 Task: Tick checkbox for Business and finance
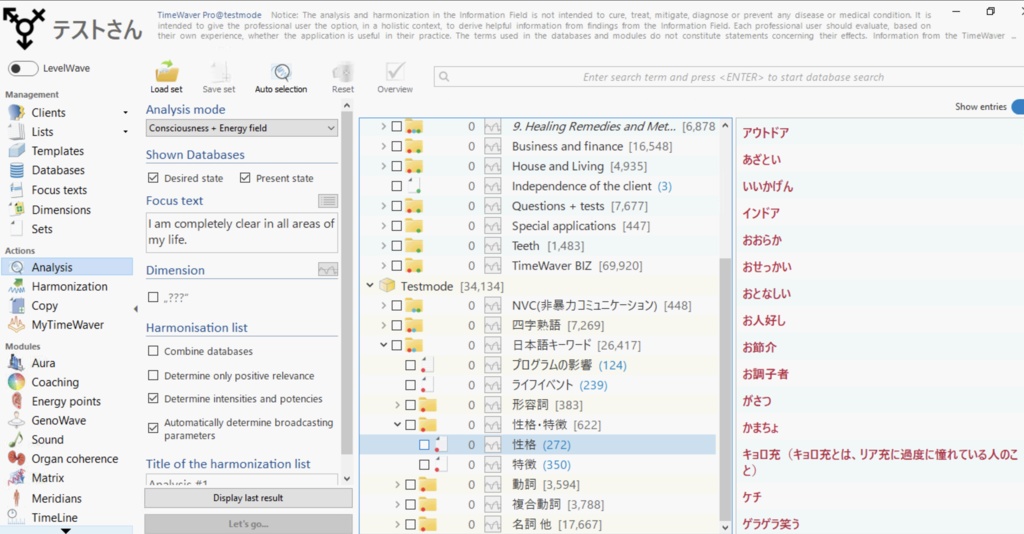coord(396,146)
